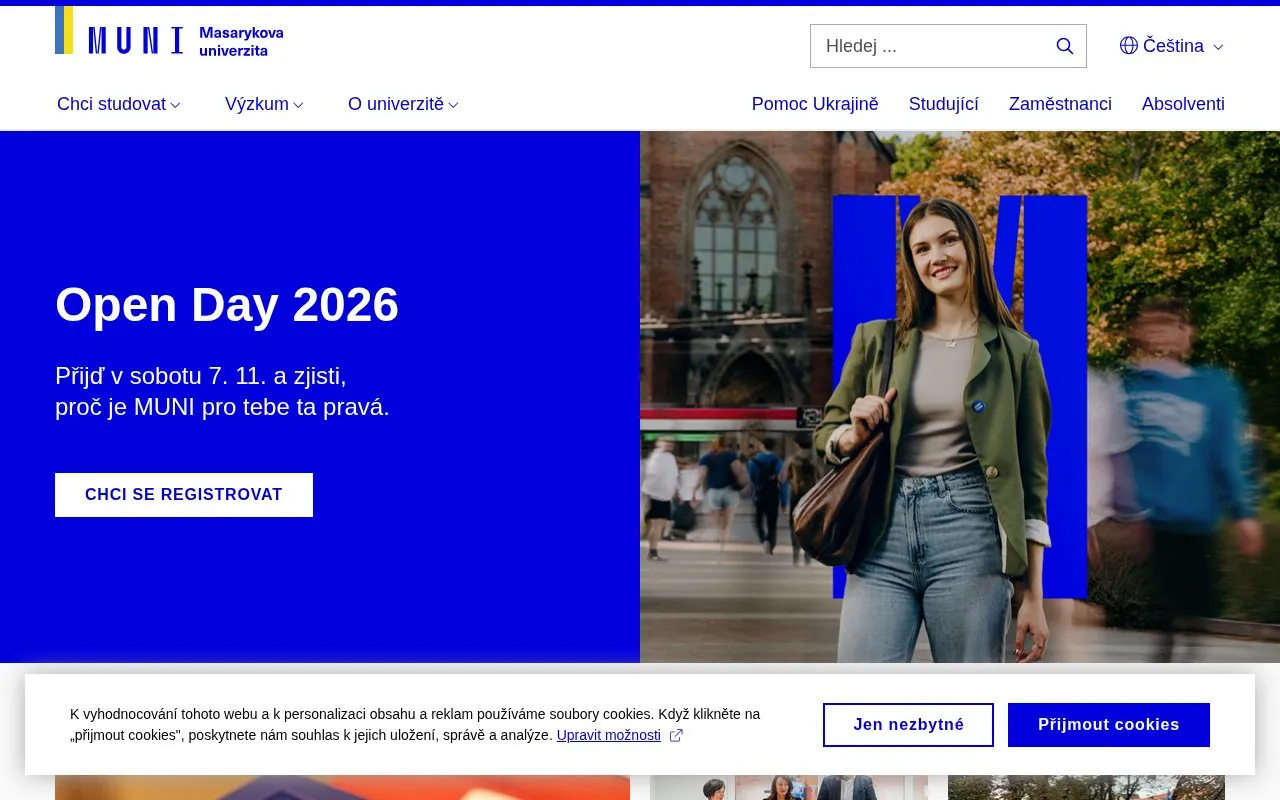Click the Jen nezbytné cookies button
The width and height of the screenshot is (1280, 800).
tap(908, 725)
